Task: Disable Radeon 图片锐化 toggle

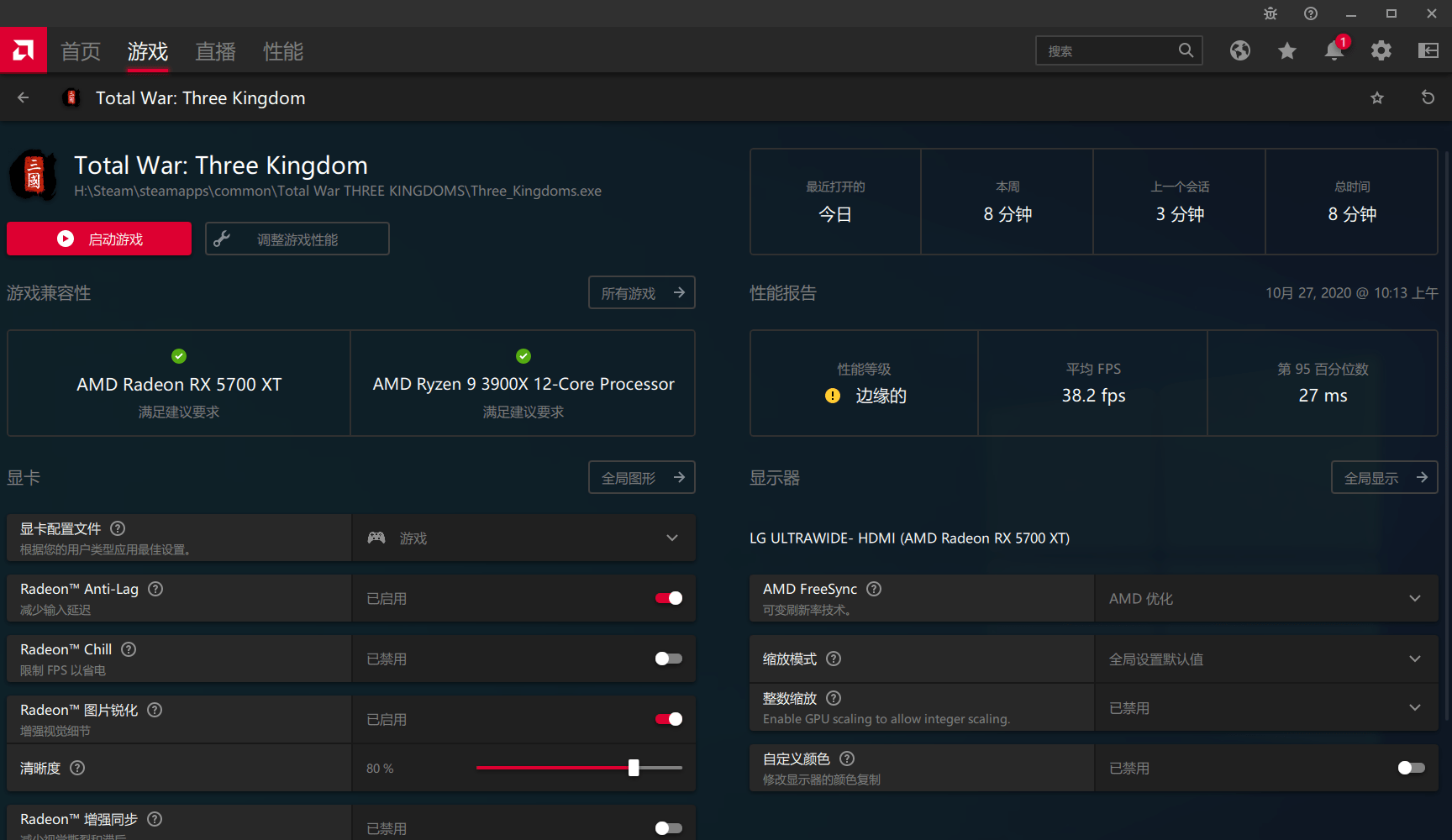Action: (669, 719)
